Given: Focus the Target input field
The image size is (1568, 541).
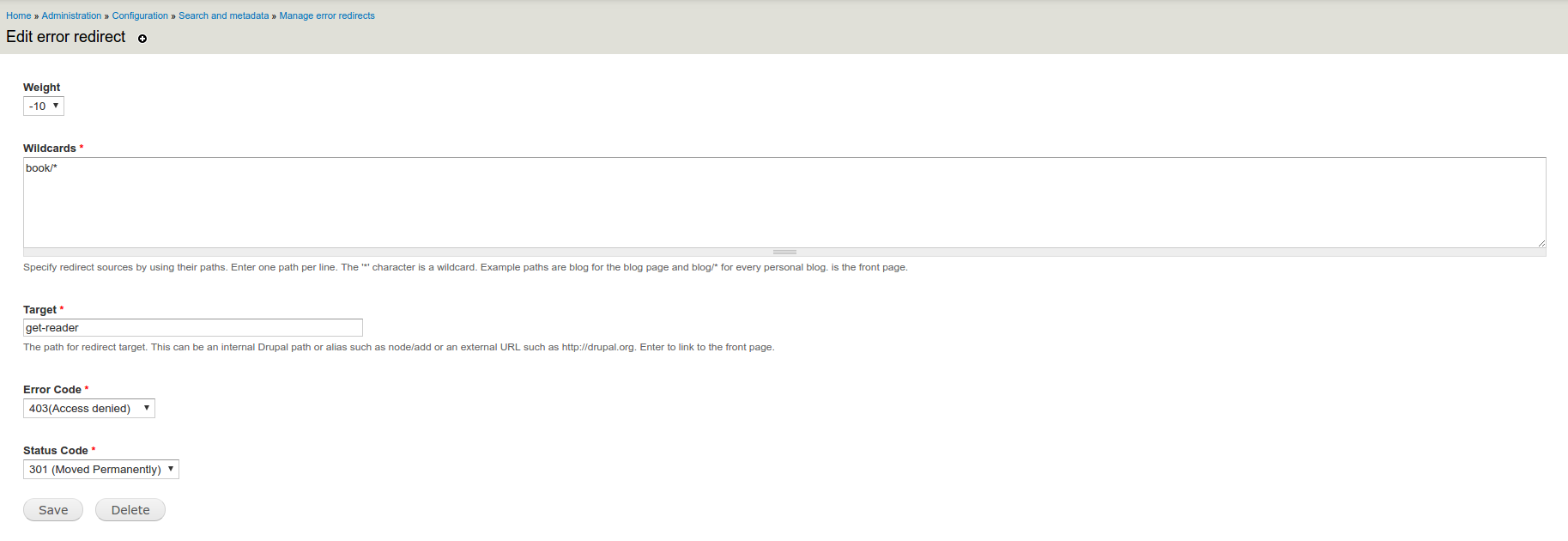Looking at the screenshot, I should pyautogui.click(x=193, y=328).
